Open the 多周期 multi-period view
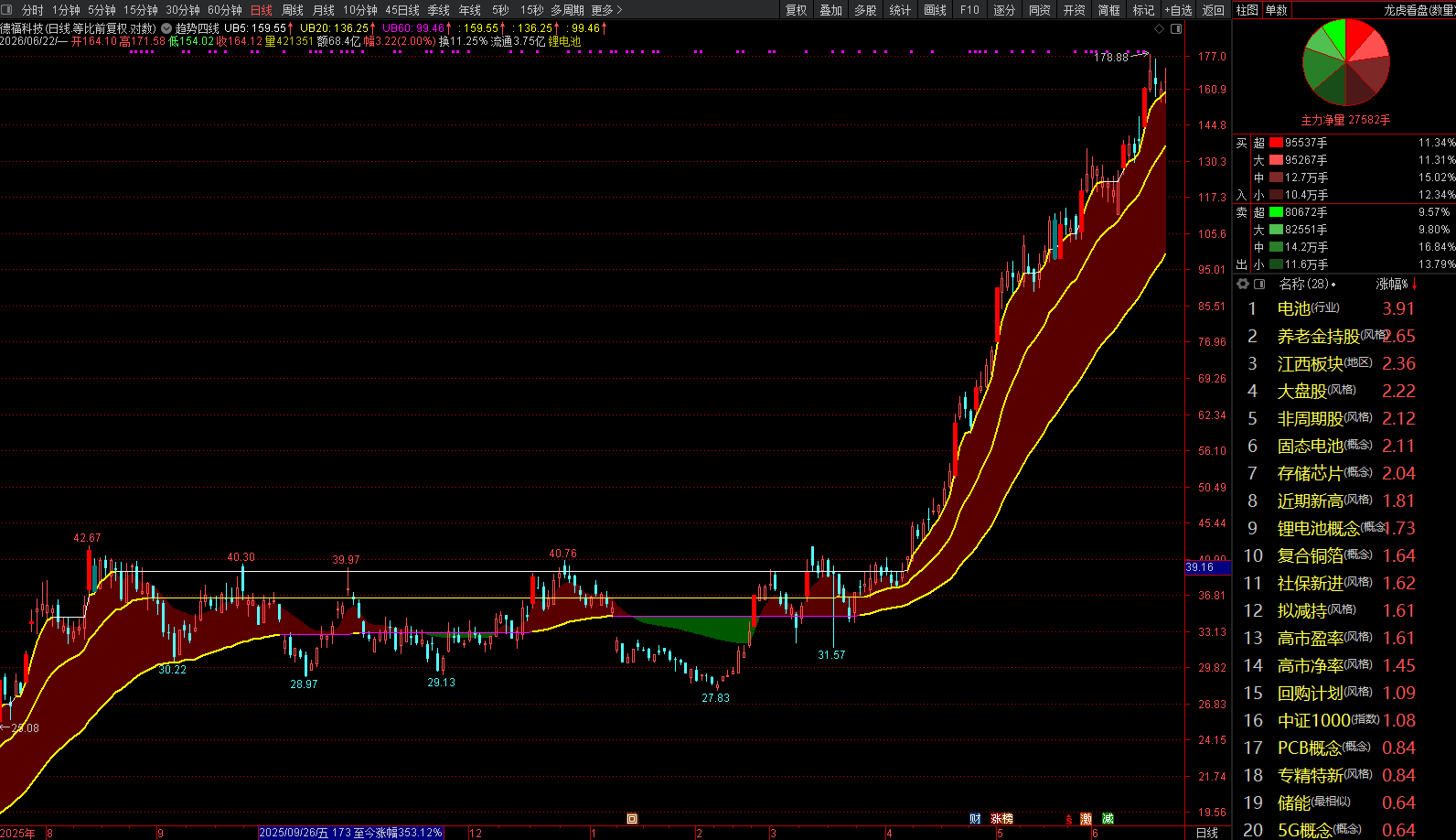The width and height of the screenshot is (1456, 840). (567, 10)
